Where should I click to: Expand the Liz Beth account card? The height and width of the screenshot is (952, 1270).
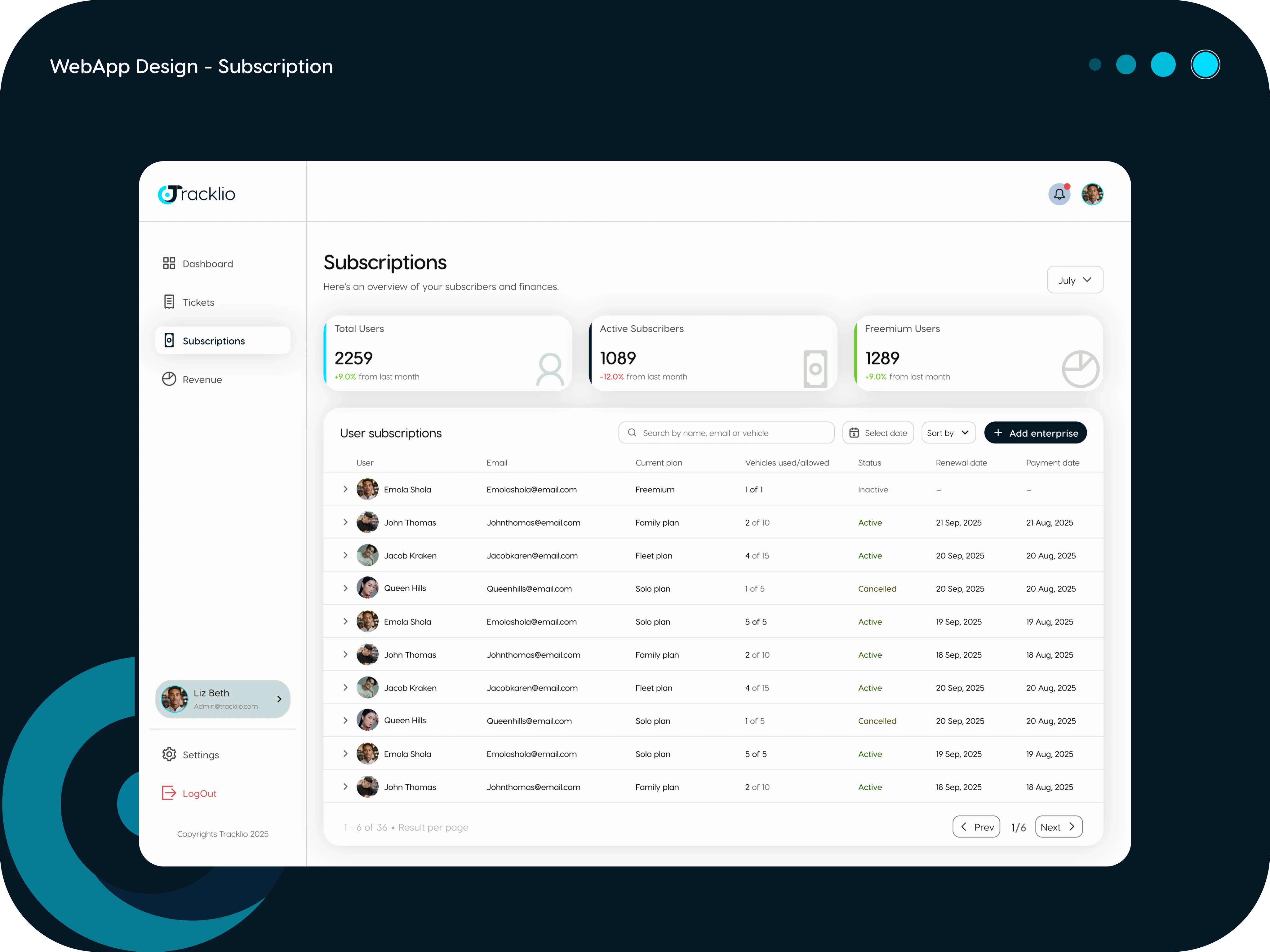[x=279, y=699]
